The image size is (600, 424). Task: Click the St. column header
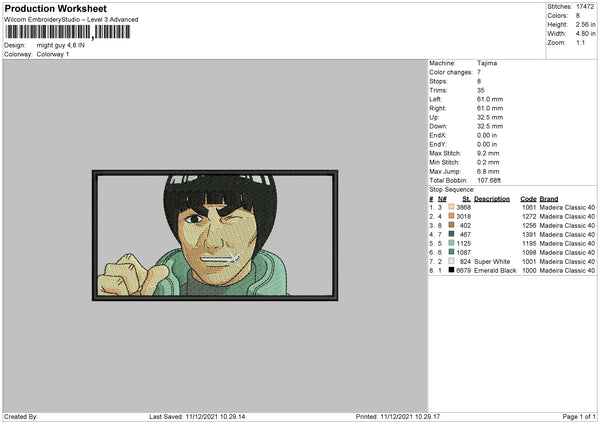[x=466, y=199]
